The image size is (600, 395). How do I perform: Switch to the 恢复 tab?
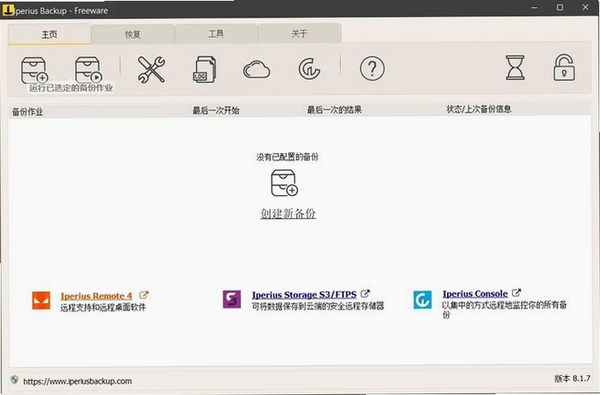tap(133, 34)
